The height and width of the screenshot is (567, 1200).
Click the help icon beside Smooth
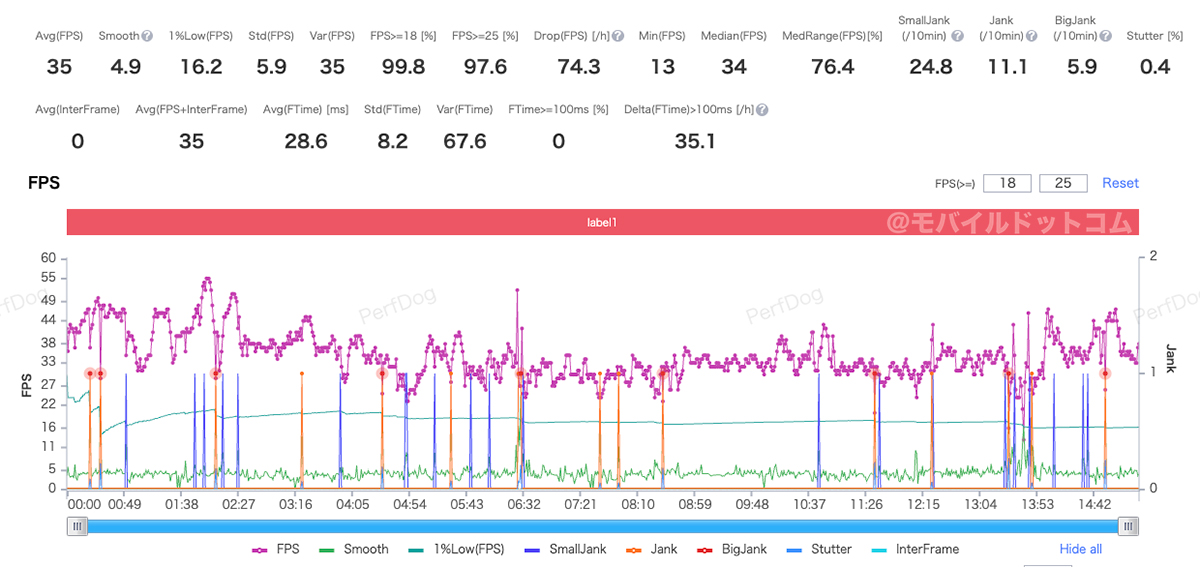[147, 36]
